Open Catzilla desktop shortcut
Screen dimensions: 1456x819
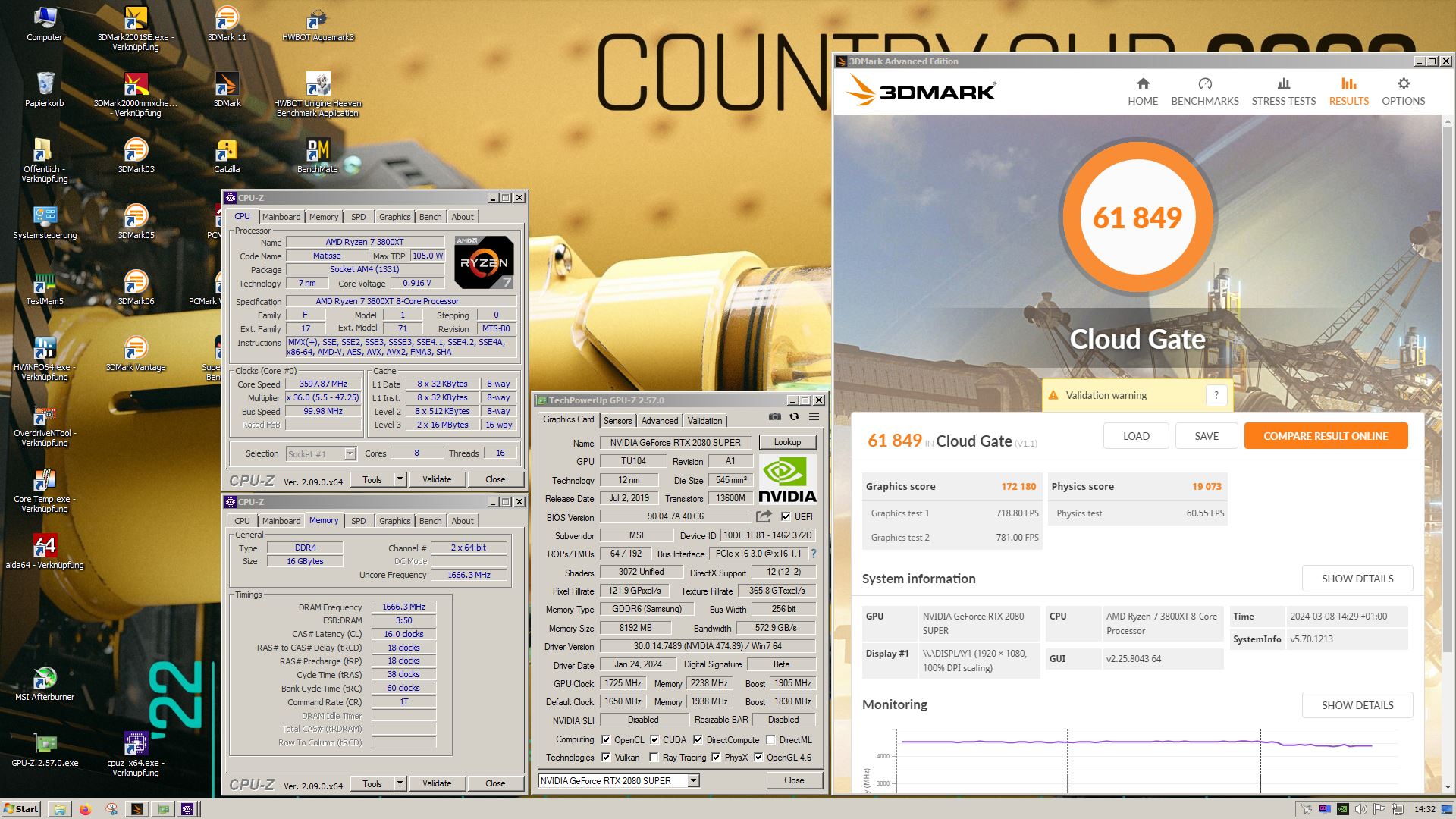click(226, 155)
